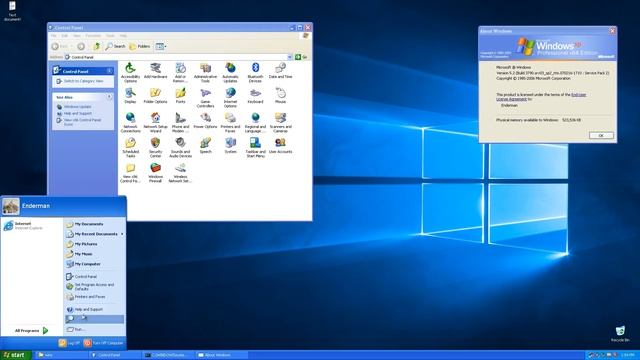The image size is (640, 360).
Task: Click the Go button beside address bar
Action: [301, 57]
